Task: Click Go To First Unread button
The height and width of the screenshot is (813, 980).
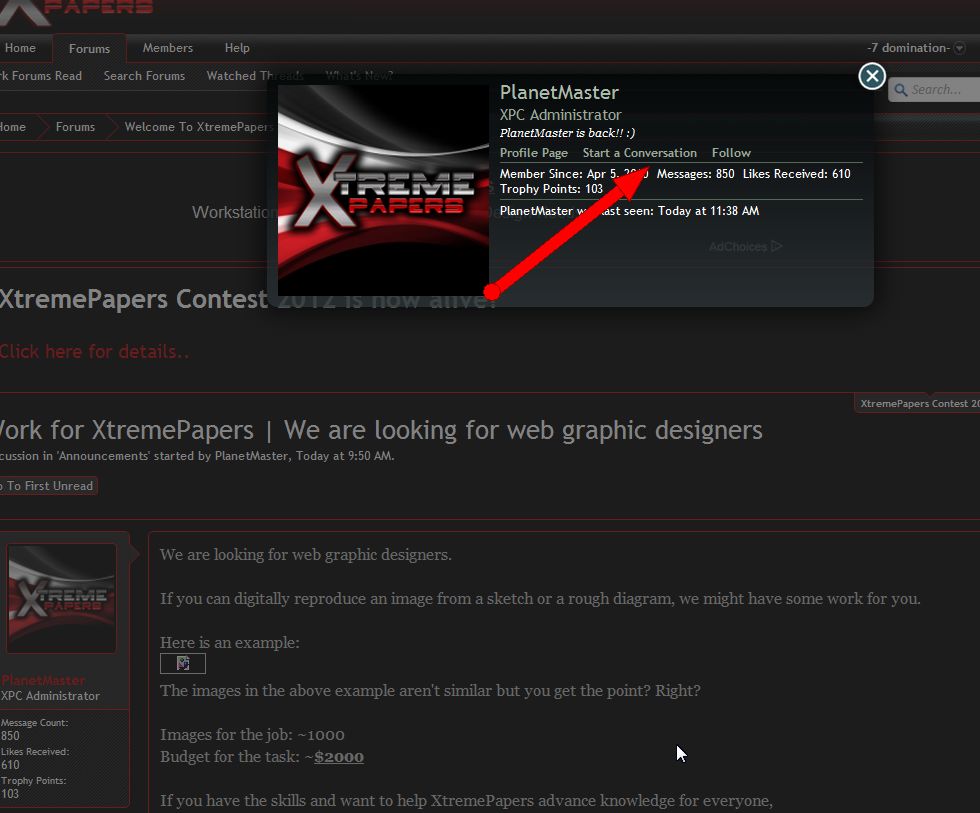Action: [48, 486]
